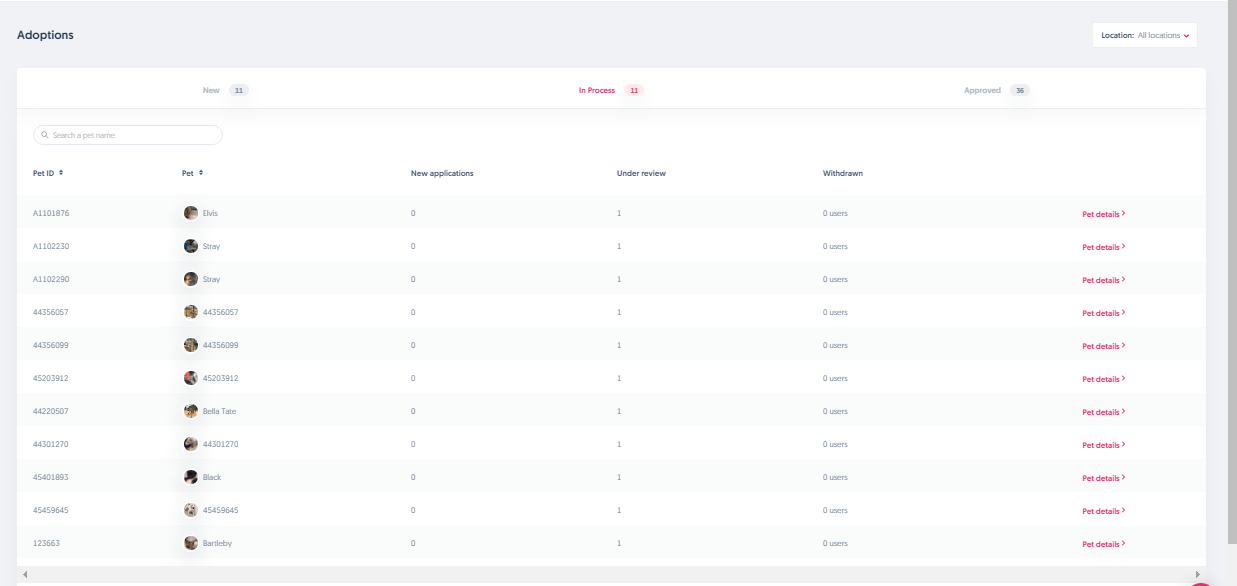Switch to the Approved tab
1237x586 pixels.
tap(982, 90)
